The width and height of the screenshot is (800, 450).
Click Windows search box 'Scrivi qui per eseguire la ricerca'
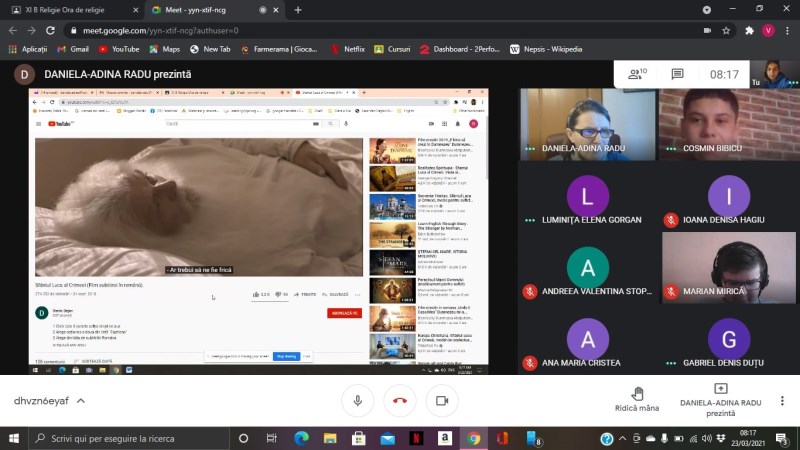(x=128, y=438)
